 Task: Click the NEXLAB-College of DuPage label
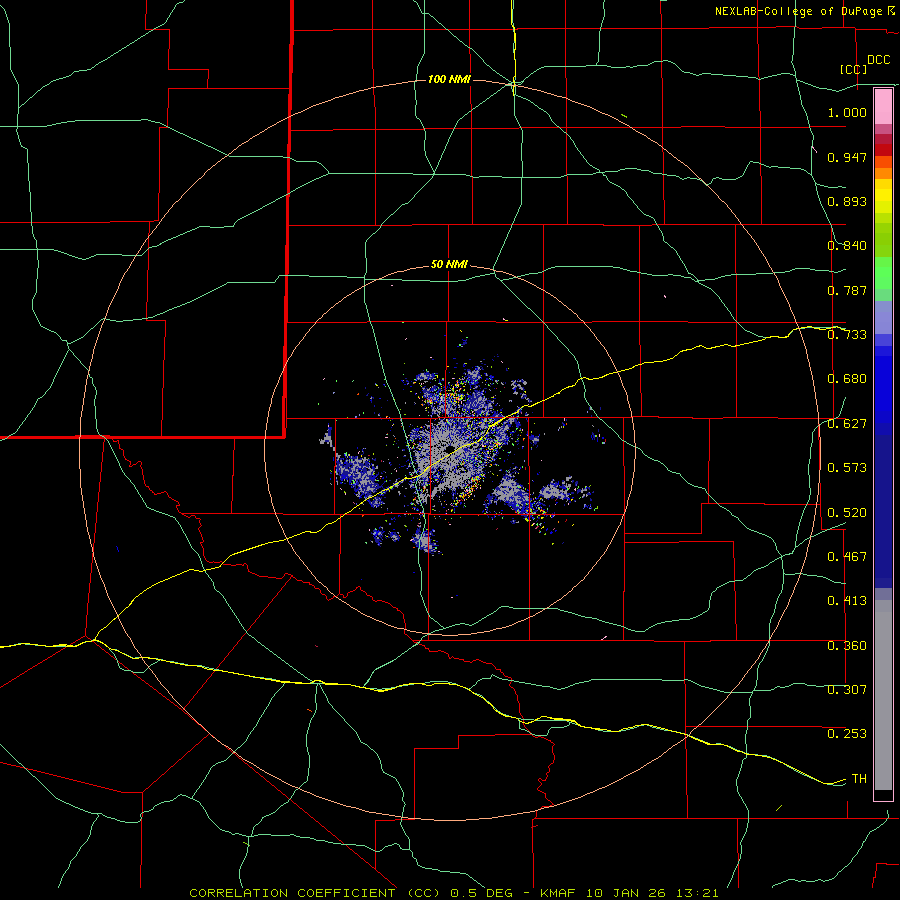point(798,11)
